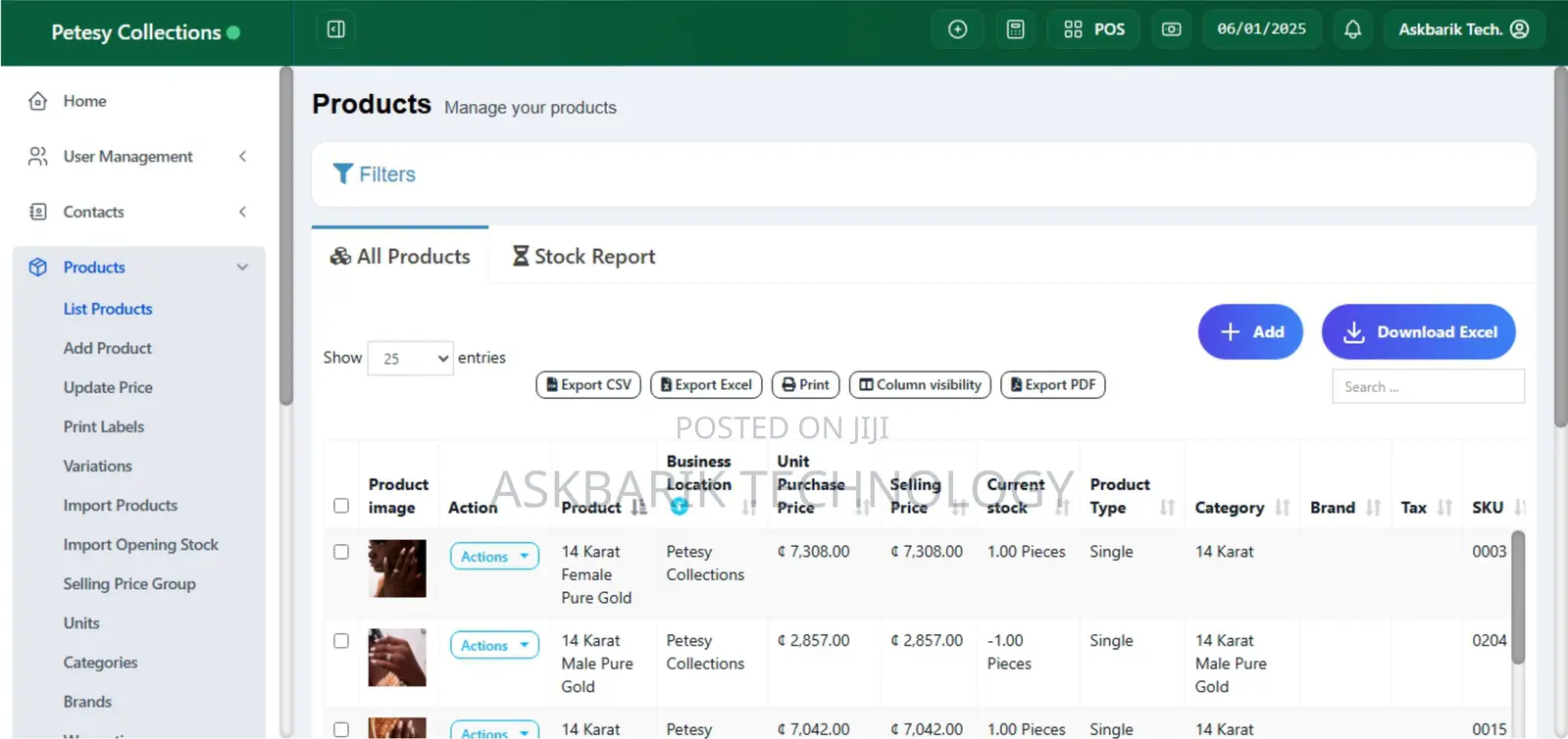The image size is (1568, 739).
Task: Click the Download Excel button
Action: (x=1419, y=332)
